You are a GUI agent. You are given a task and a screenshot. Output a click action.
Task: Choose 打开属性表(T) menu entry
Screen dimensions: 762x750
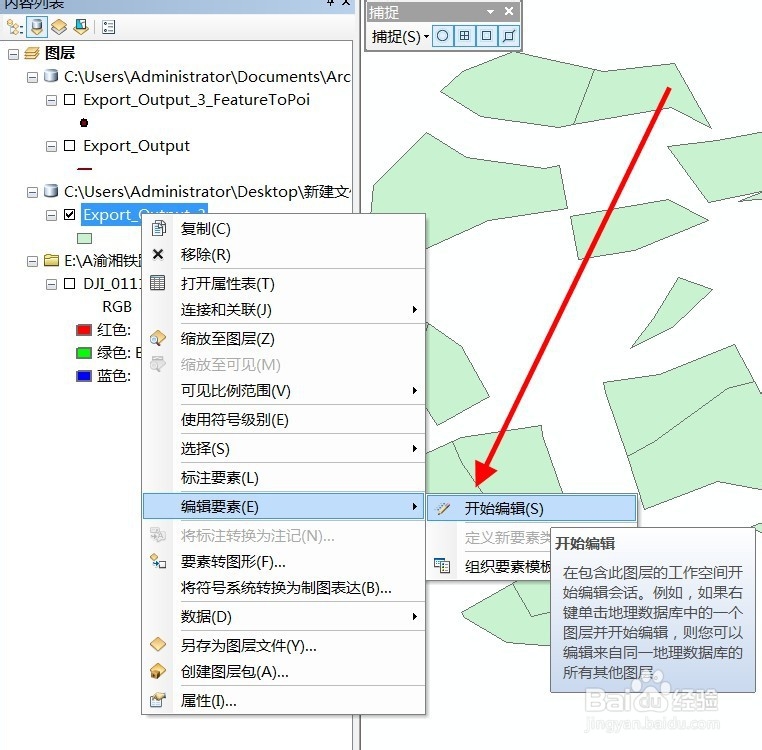(x=284, y=283)
